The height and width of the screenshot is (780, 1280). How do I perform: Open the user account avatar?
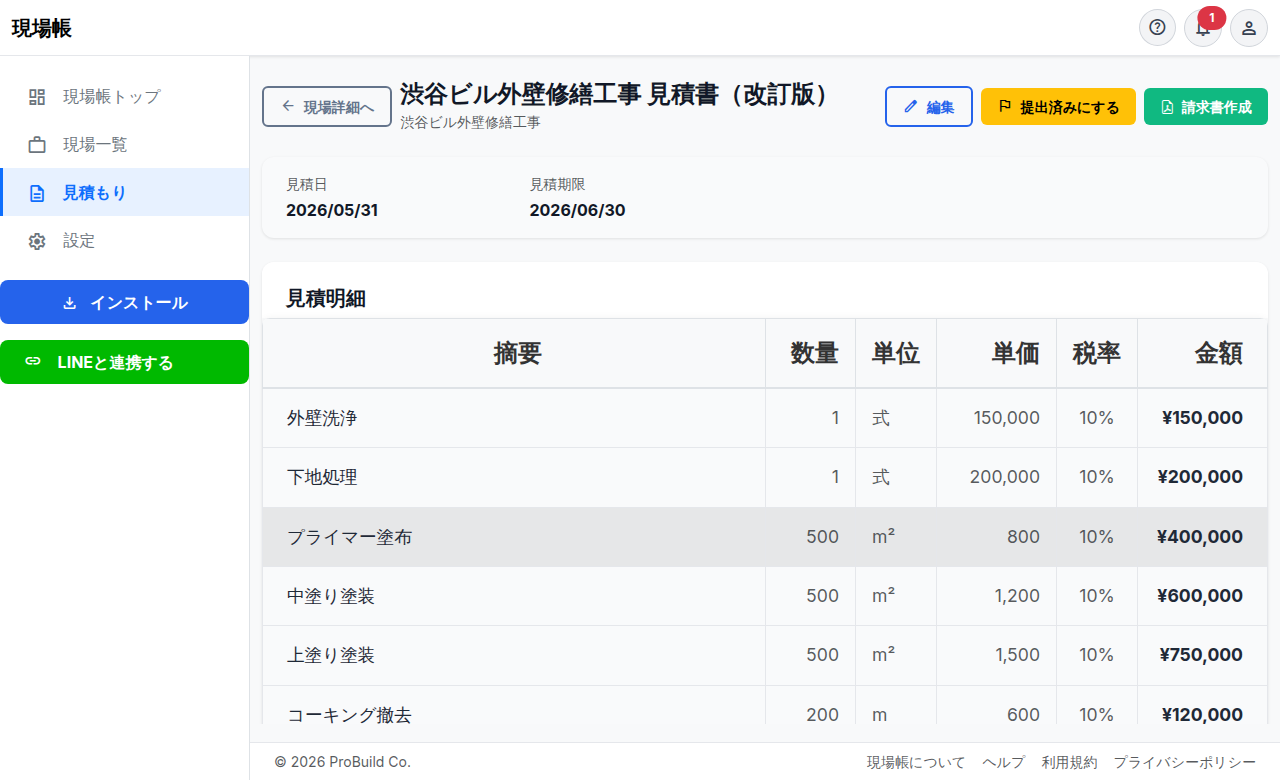pyautogui.click(x=1249, y=27)
